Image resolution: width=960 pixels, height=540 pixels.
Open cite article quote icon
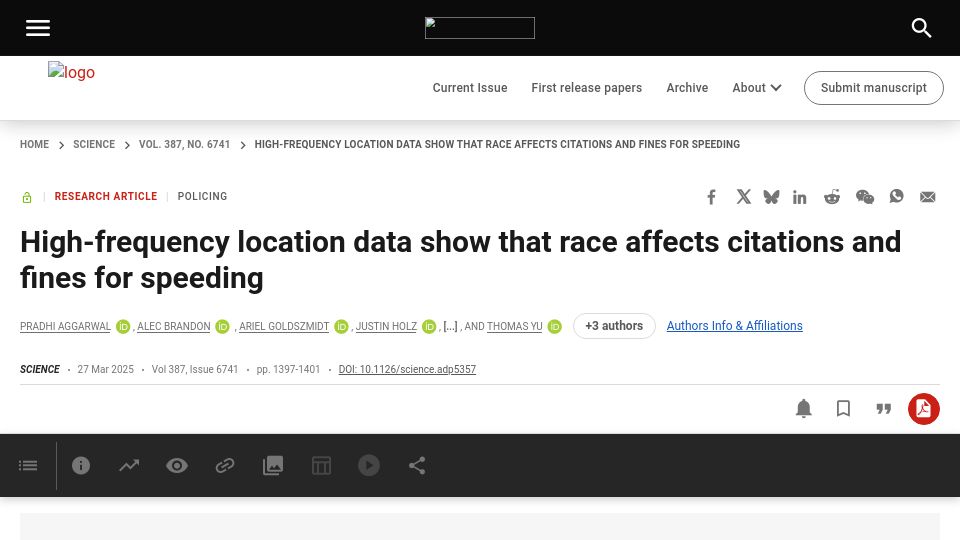click(x=883, y=408)
